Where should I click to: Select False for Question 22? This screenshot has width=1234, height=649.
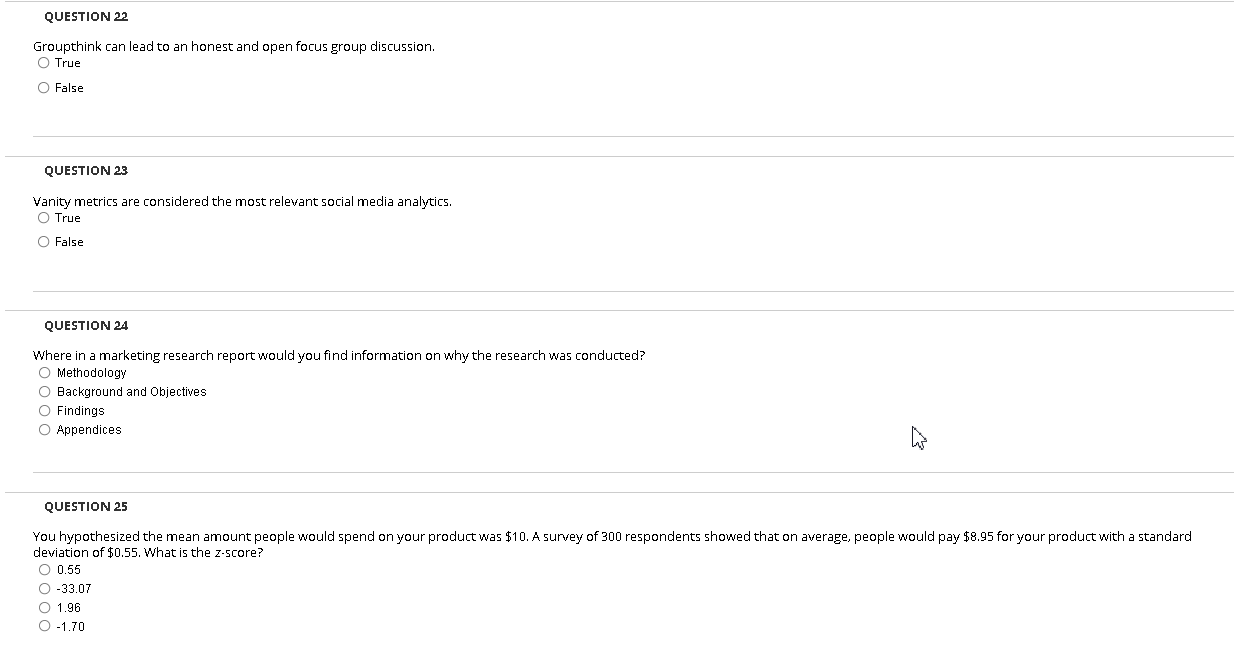(x=43, y=87)
